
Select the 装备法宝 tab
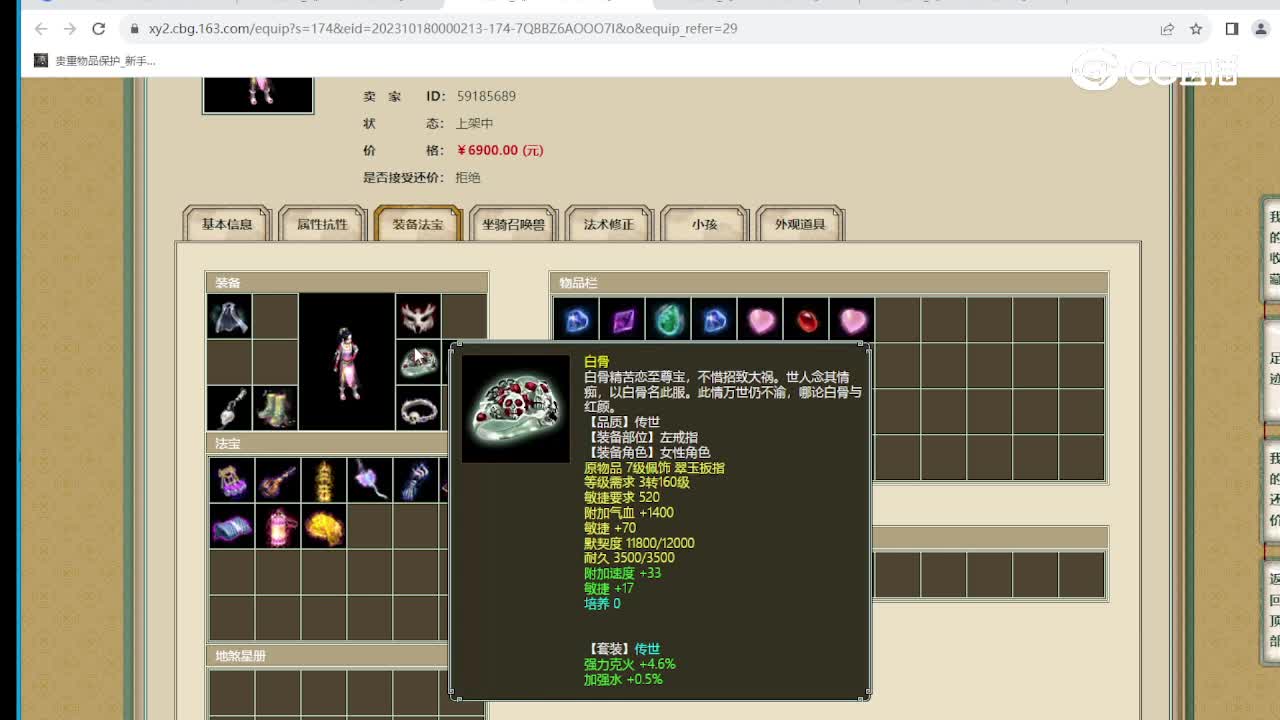pos(418,224)
